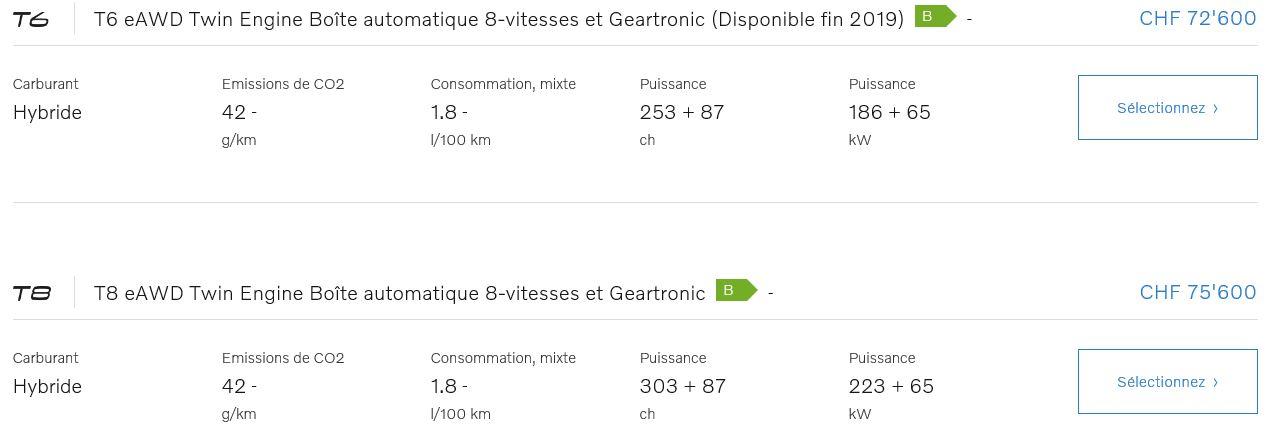1282x432 pixels.
Task: Select the T8 engine with Sélectionnez button
Action: (1167, 381)
